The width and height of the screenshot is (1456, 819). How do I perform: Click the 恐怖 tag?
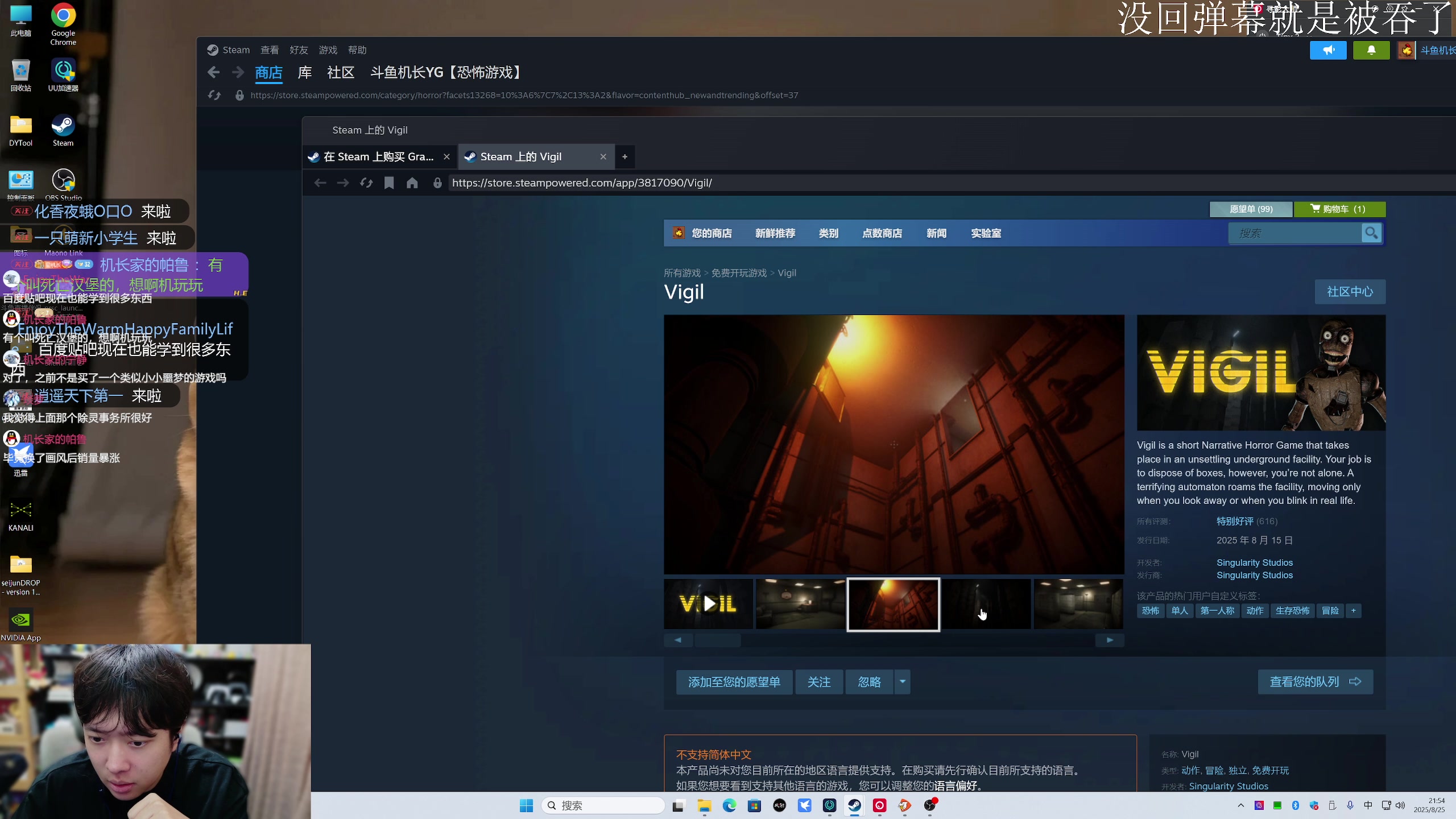[1150, 611]
